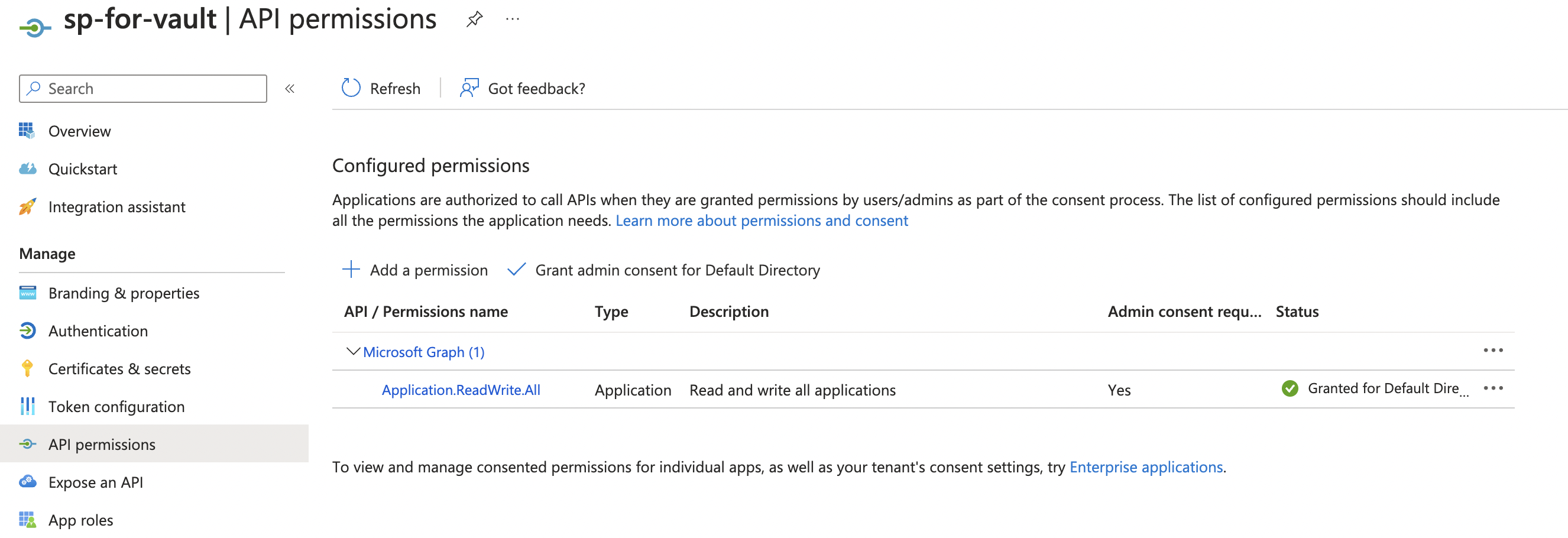Click the Refresh icon button
Viewport: 1568px width, 538px height.
[x=351, y=88]
